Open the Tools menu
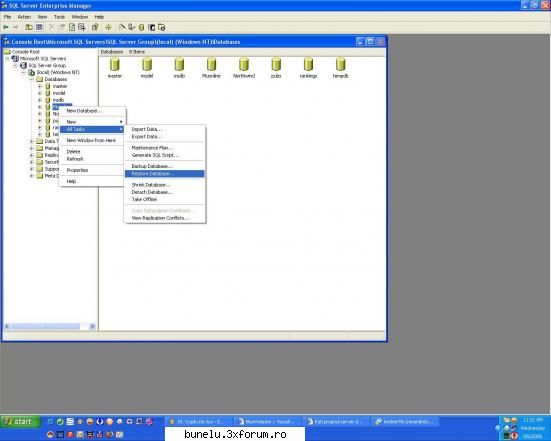The height and width of the screenshot is (441, 551). tap(59, 17)
